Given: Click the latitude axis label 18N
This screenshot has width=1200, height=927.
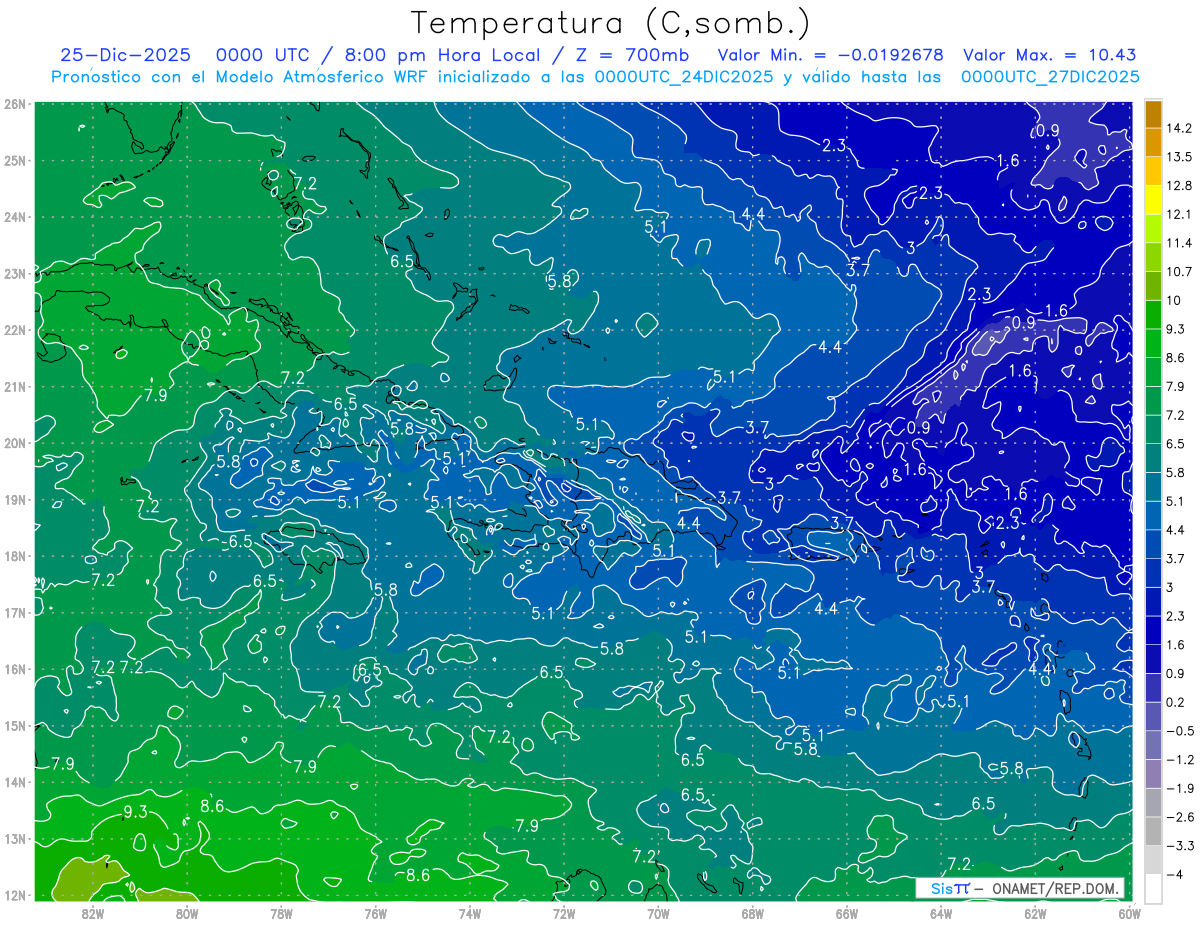Looking at the screenshot, I should point(14,556).
